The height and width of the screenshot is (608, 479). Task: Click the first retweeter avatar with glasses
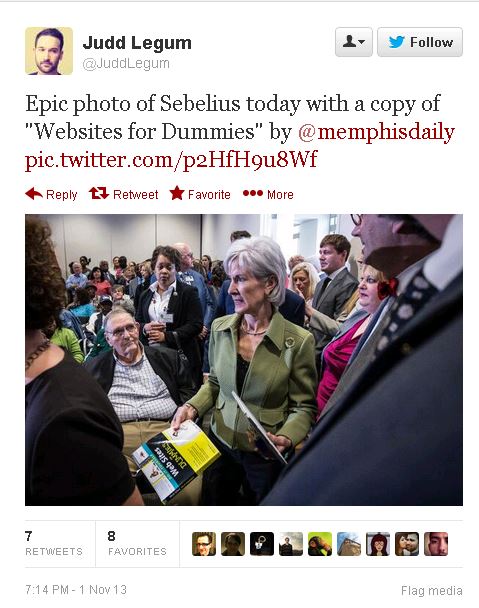tap(204, 544)
